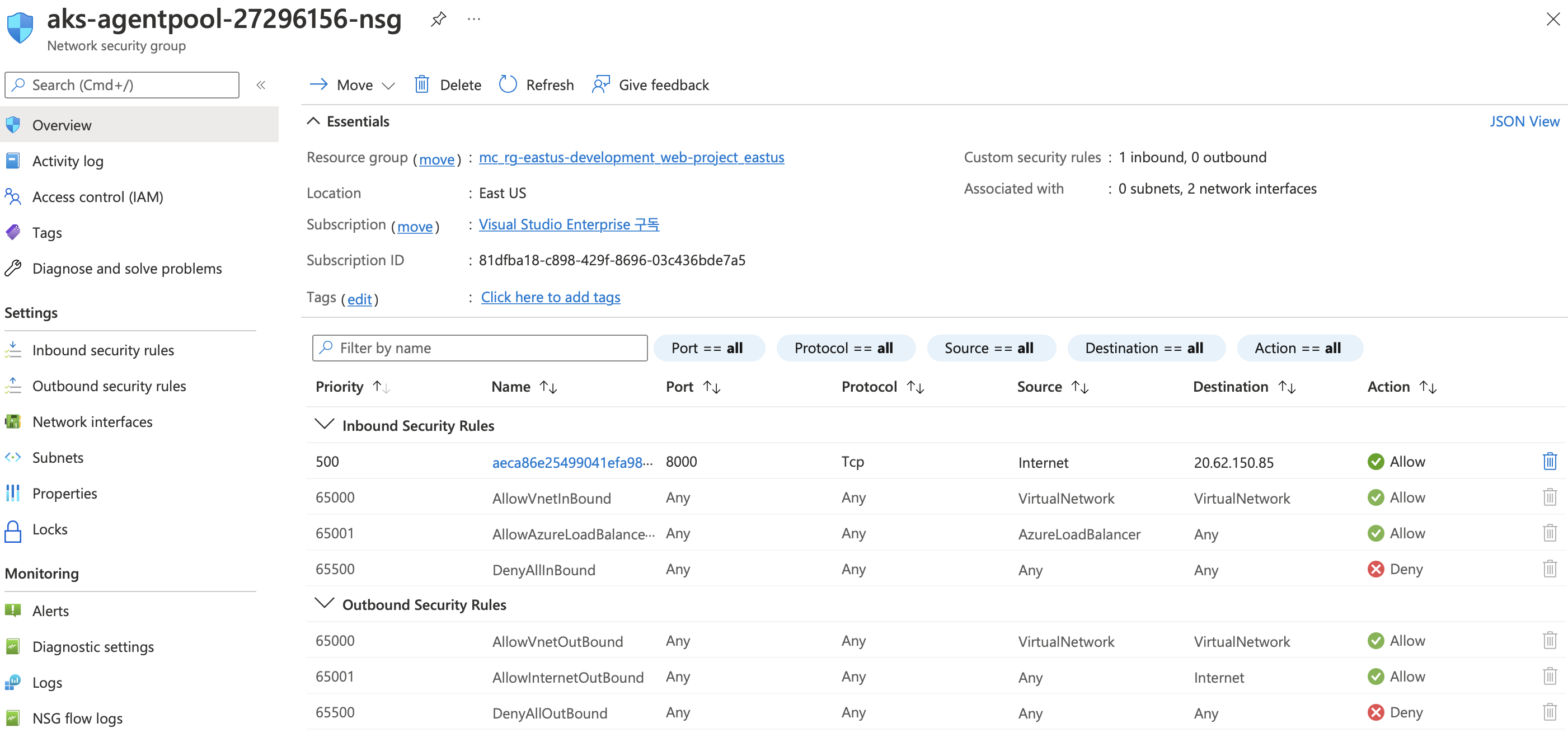The image size is (1568, 742).
Task: Go to Access control (IAM)
Action: click(97, 196)
